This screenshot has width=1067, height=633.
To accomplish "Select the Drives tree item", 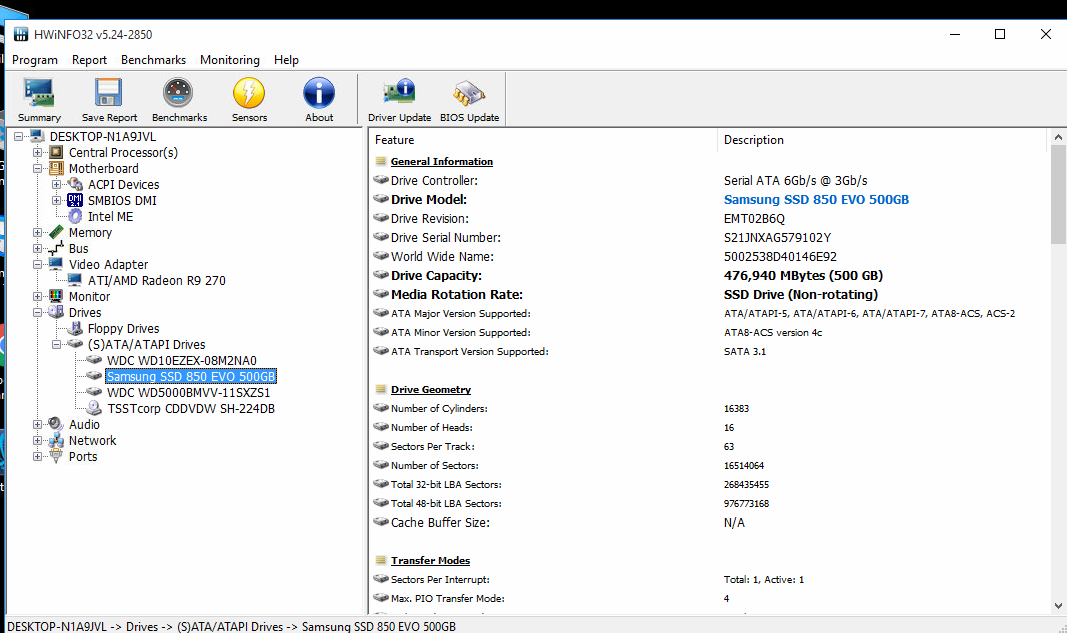I will point(85,312).
